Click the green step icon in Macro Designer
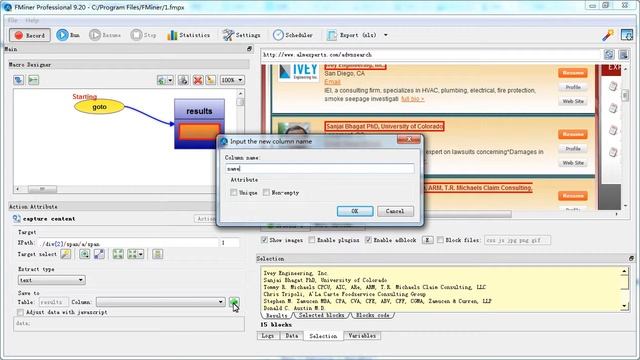The image size is (640, 360). (x=33, y=80)
